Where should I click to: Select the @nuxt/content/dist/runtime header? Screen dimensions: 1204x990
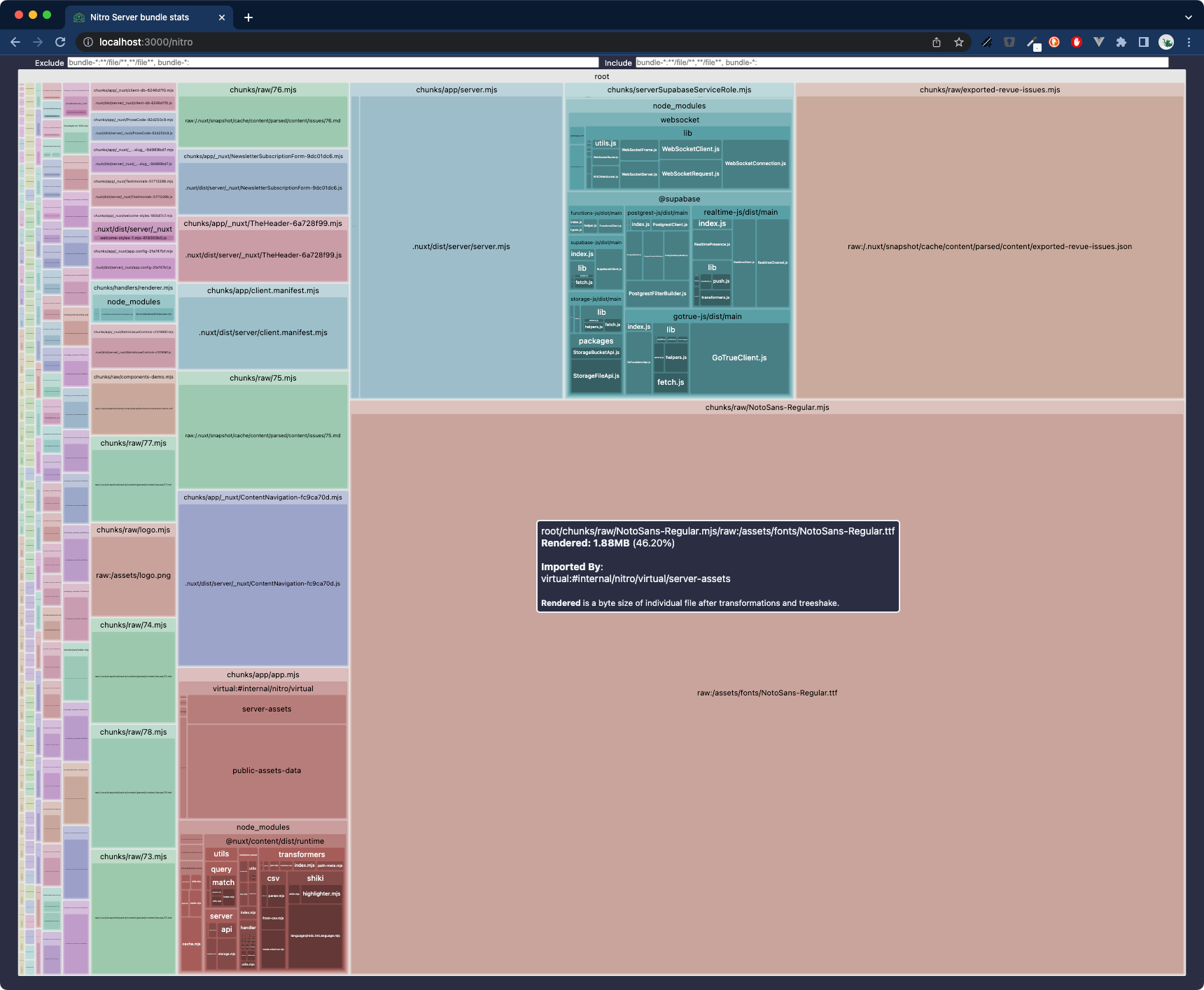pyautogui.click(x=274, y=841)
